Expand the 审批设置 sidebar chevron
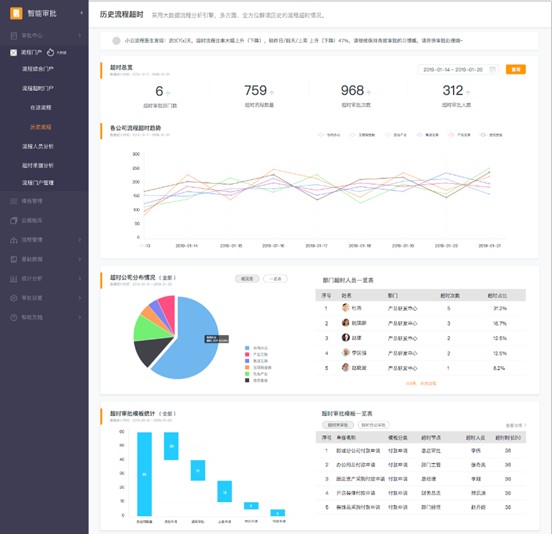 pyautogui.click(x=80, y=298)
